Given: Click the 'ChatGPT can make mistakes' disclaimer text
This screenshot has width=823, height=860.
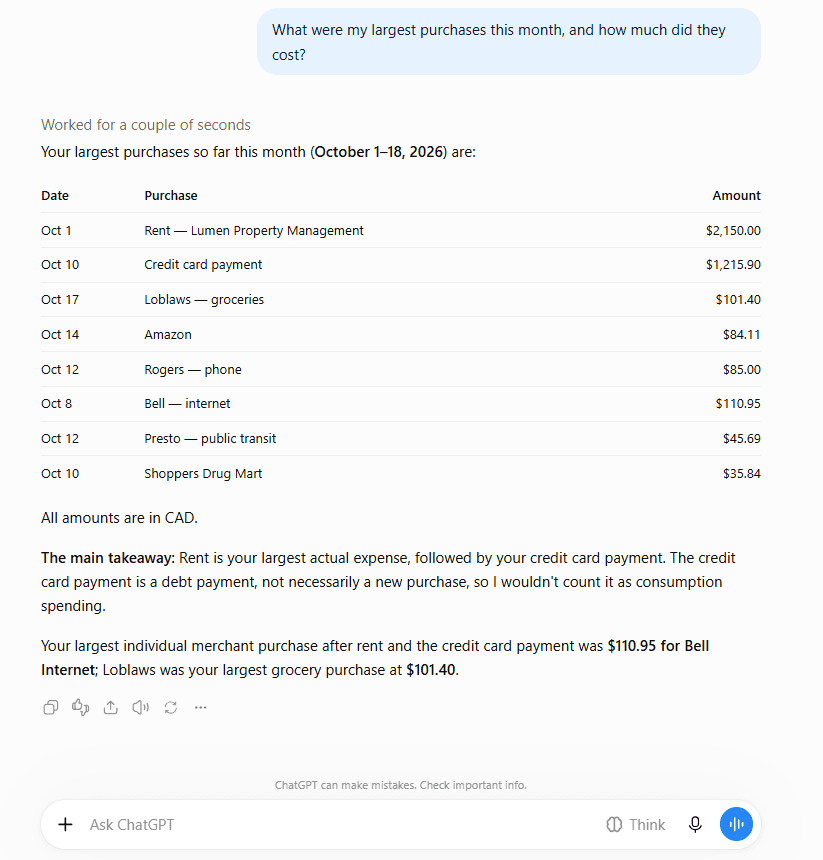Looking at the screenshot, I should coord(401,785).
